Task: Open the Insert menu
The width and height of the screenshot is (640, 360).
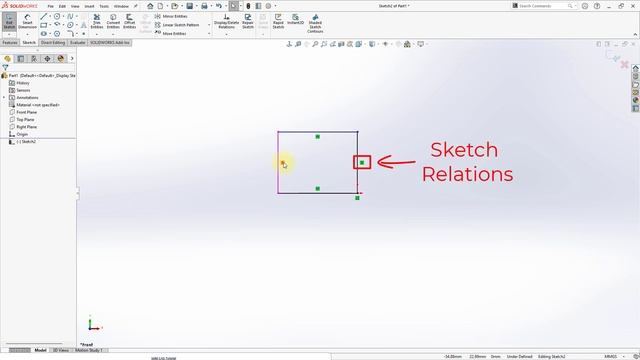Action: pyautogui.click(x=89, y=6)
